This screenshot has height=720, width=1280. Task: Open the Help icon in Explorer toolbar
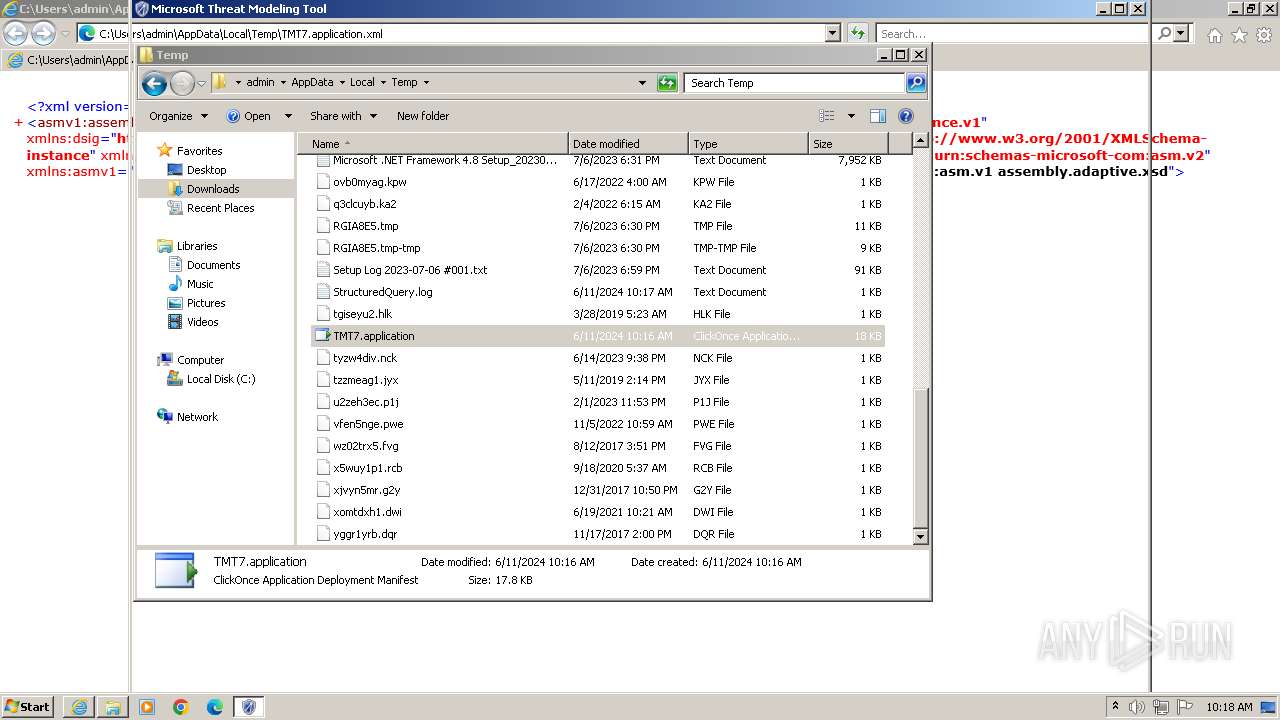906,116
